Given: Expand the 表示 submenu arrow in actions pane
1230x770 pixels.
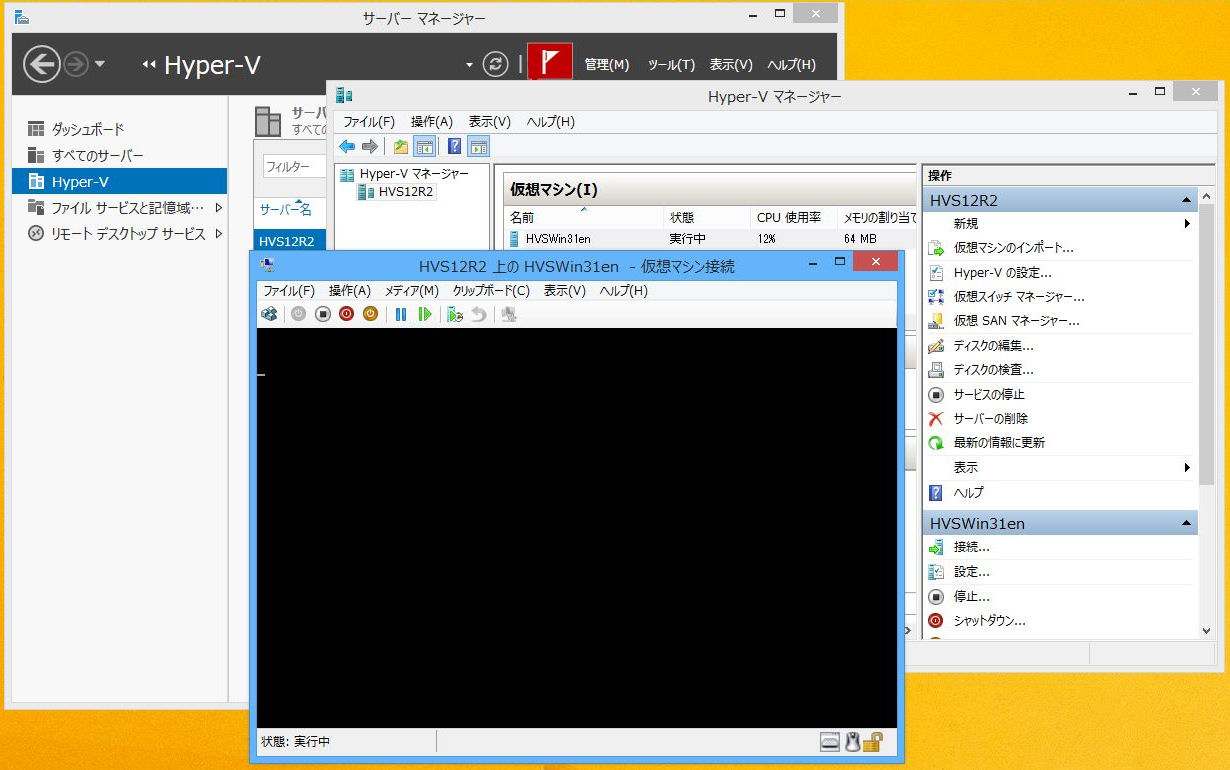Looking at the screenshot, I should (1187, 468).
